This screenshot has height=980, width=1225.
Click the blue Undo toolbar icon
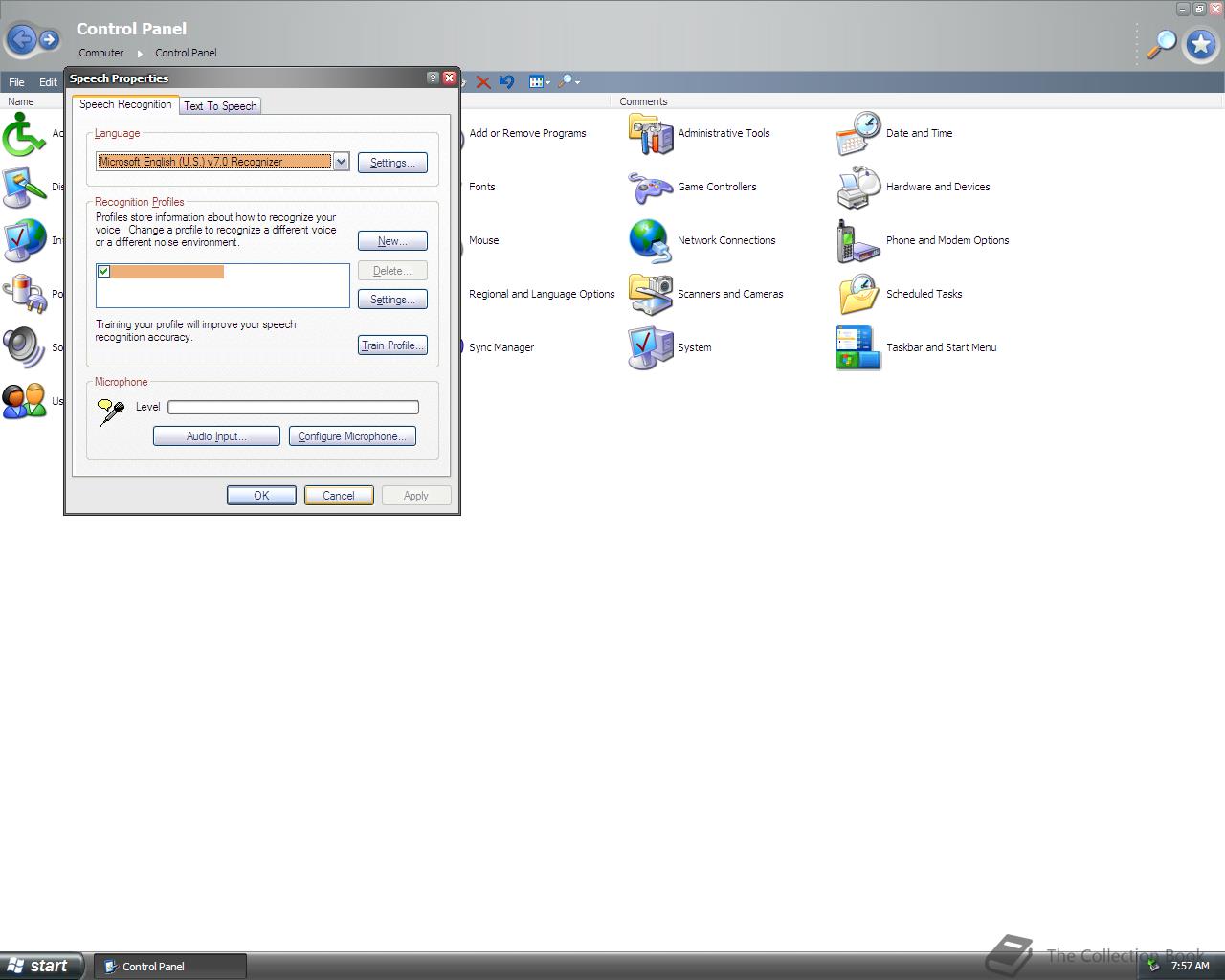tap(506, 82)
